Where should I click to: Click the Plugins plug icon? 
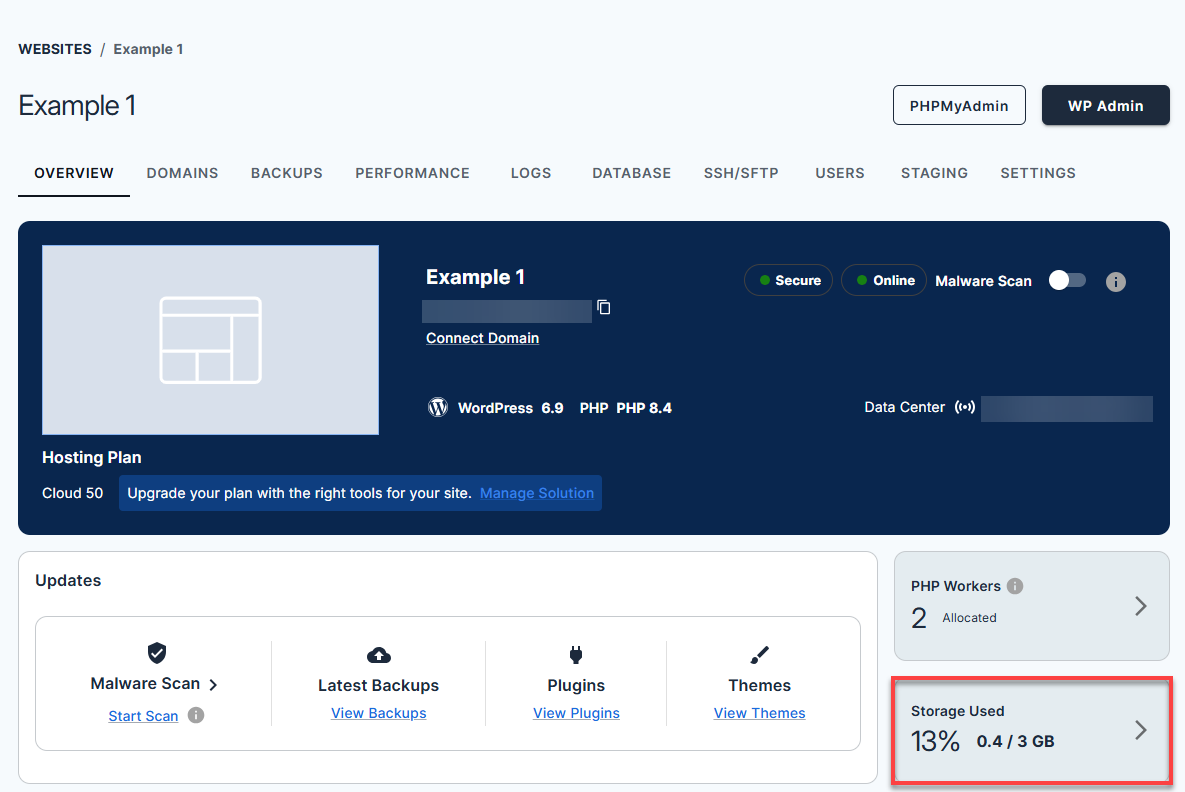(576, 655)
